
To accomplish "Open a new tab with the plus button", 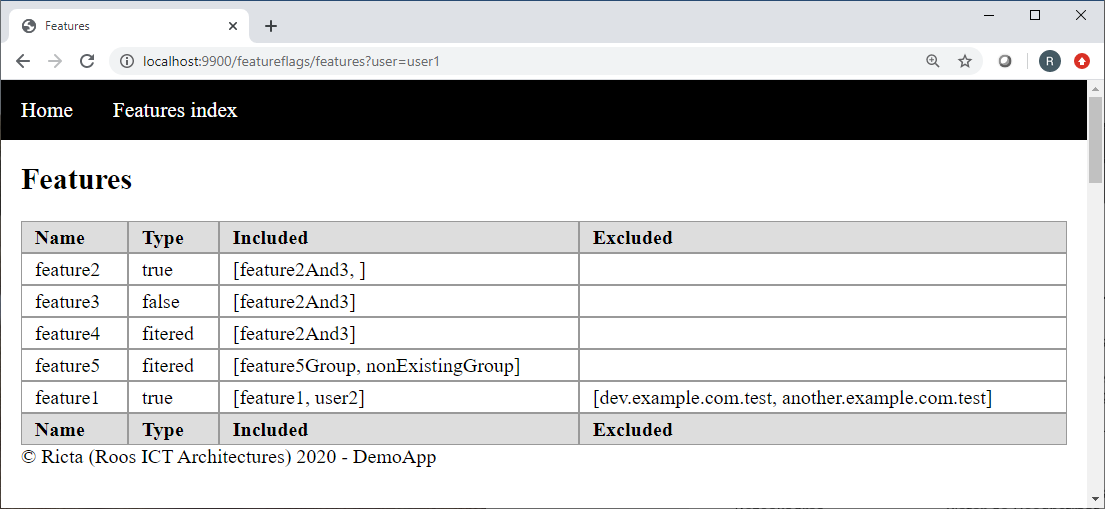I will (271, 26).
